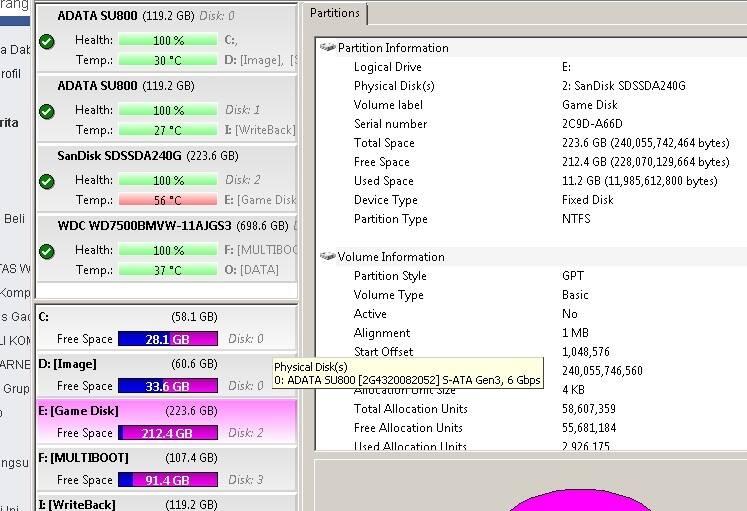Click the Physical Disk(s) row value SanDisk SDSSDA240G
Image resolution: width=747 pixels, height=511 pixels.
[x=624, y=86]
